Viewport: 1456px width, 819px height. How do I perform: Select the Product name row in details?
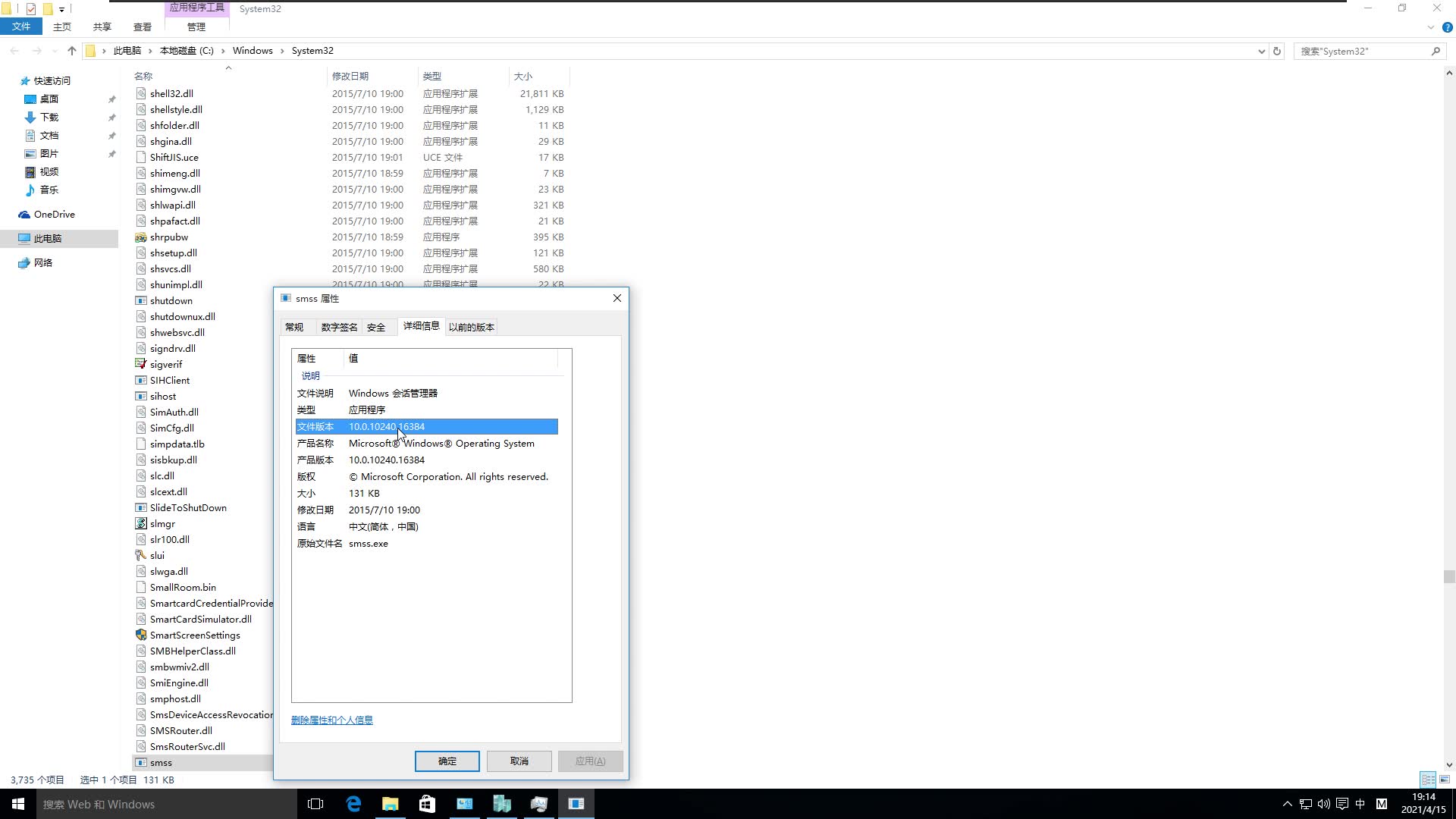click(x=427, y=444)
